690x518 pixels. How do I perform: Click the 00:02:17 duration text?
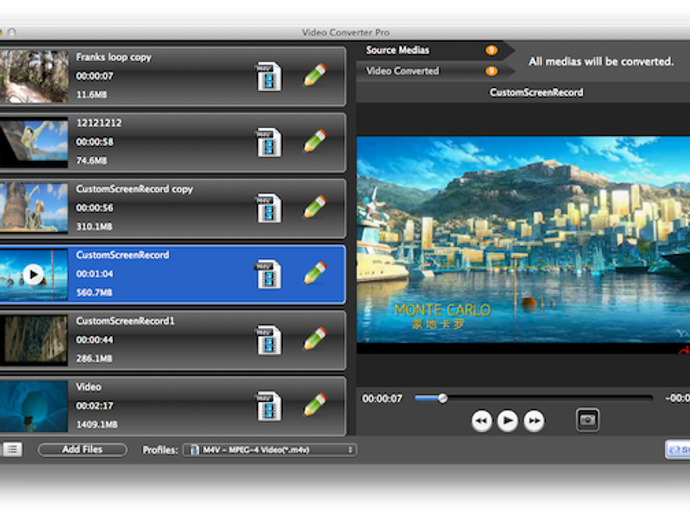pos(95,406)
